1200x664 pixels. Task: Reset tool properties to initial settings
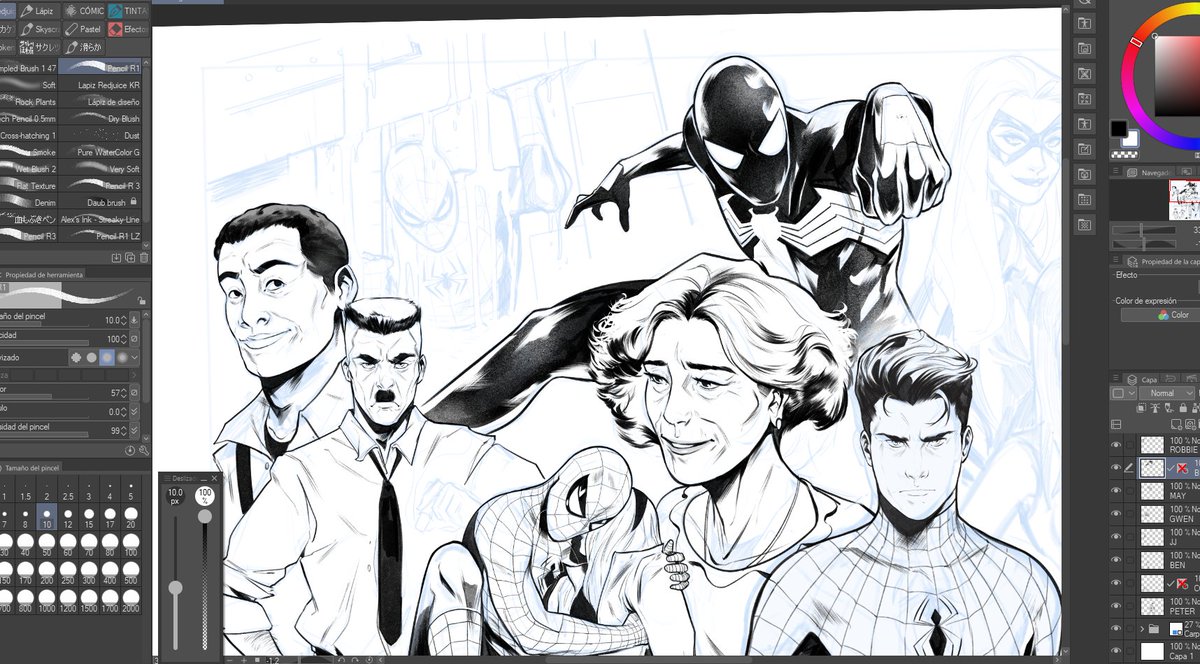tap(130, 451)
